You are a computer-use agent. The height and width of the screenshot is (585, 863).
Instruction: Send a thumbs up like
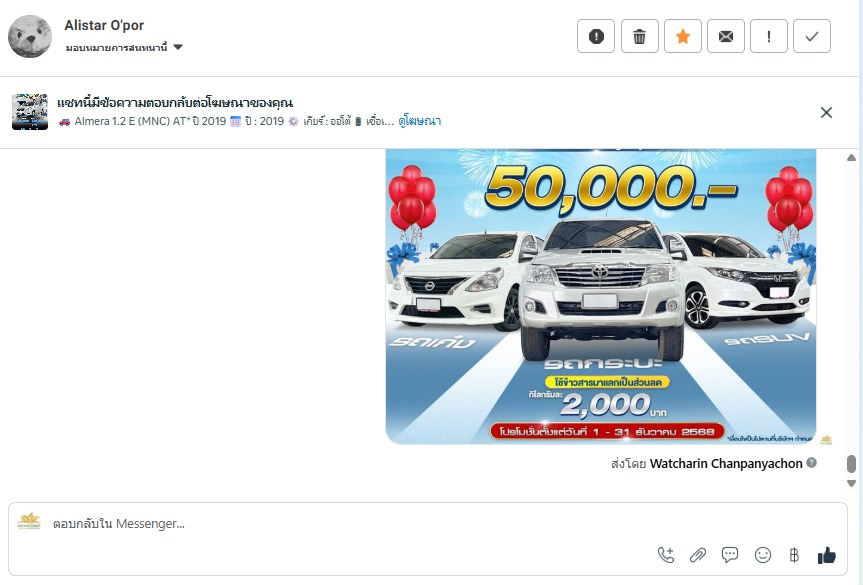(x=826, y=555)
